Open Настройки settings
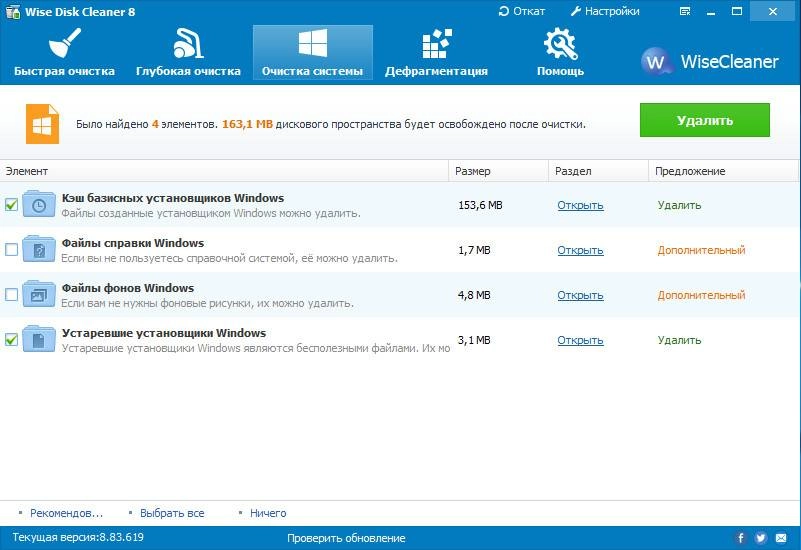This screenshot has height=550, width=801. (x=605, y=11)
